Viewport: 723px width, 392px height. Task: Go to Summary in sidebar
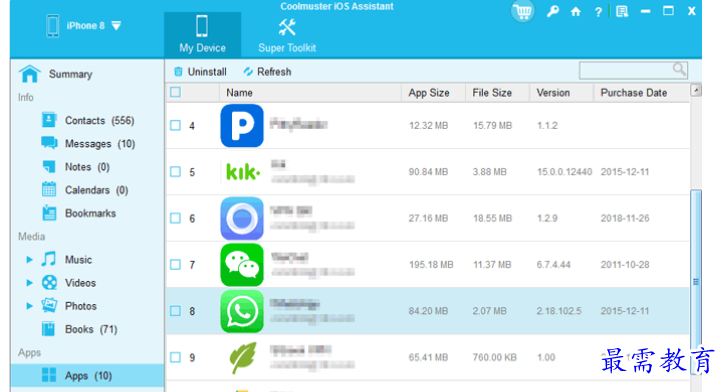tap(55, 74)
